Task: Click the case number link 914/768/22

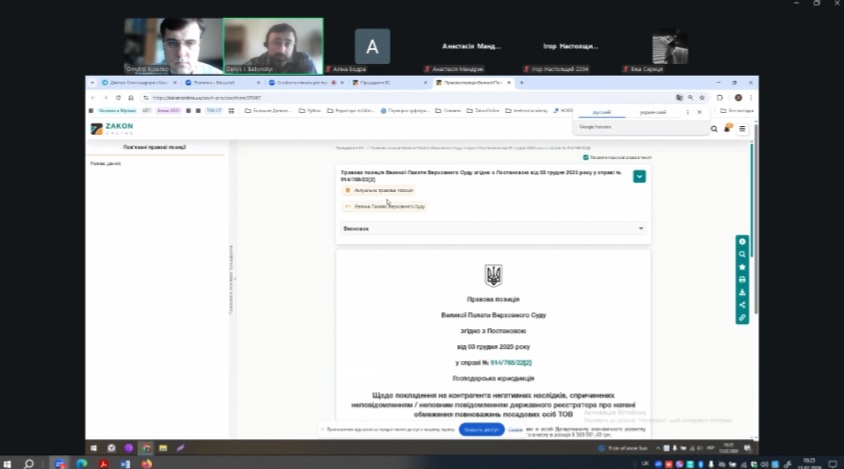Action: coord(510,362)
